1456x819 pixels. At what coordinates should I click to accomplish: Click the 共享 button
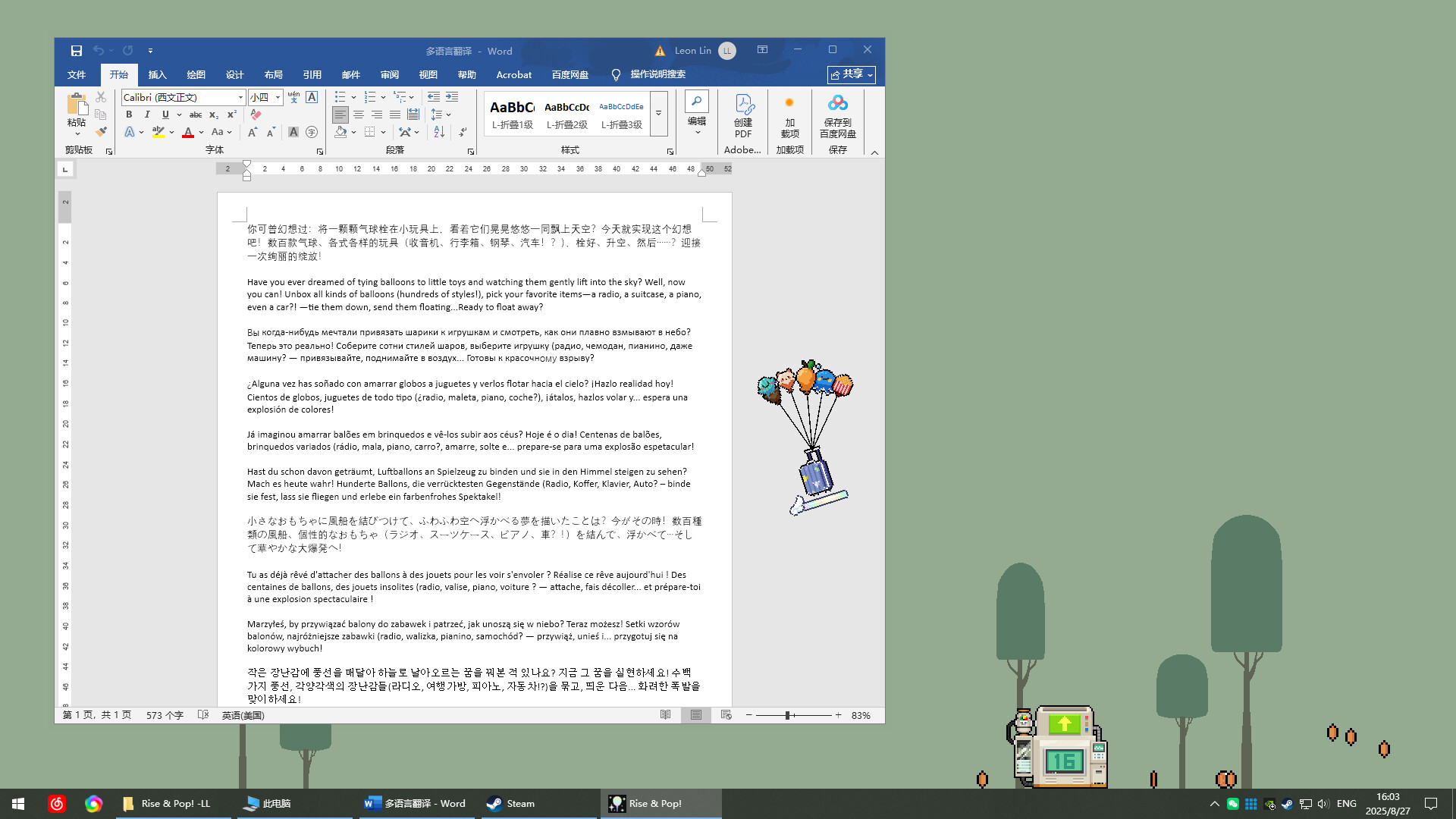[x=851, y=74]
